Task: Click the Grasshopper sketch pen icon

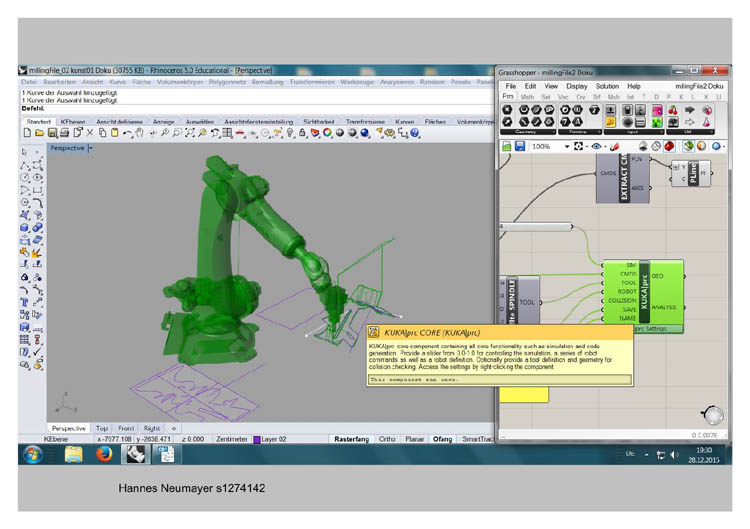Action: click(615, 146)
